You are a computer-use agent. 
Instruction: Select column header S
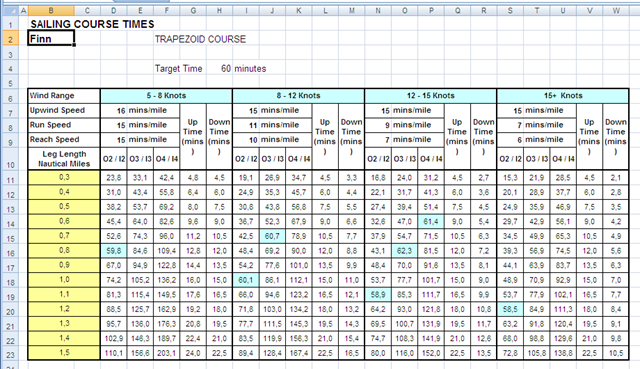[510, 11]
